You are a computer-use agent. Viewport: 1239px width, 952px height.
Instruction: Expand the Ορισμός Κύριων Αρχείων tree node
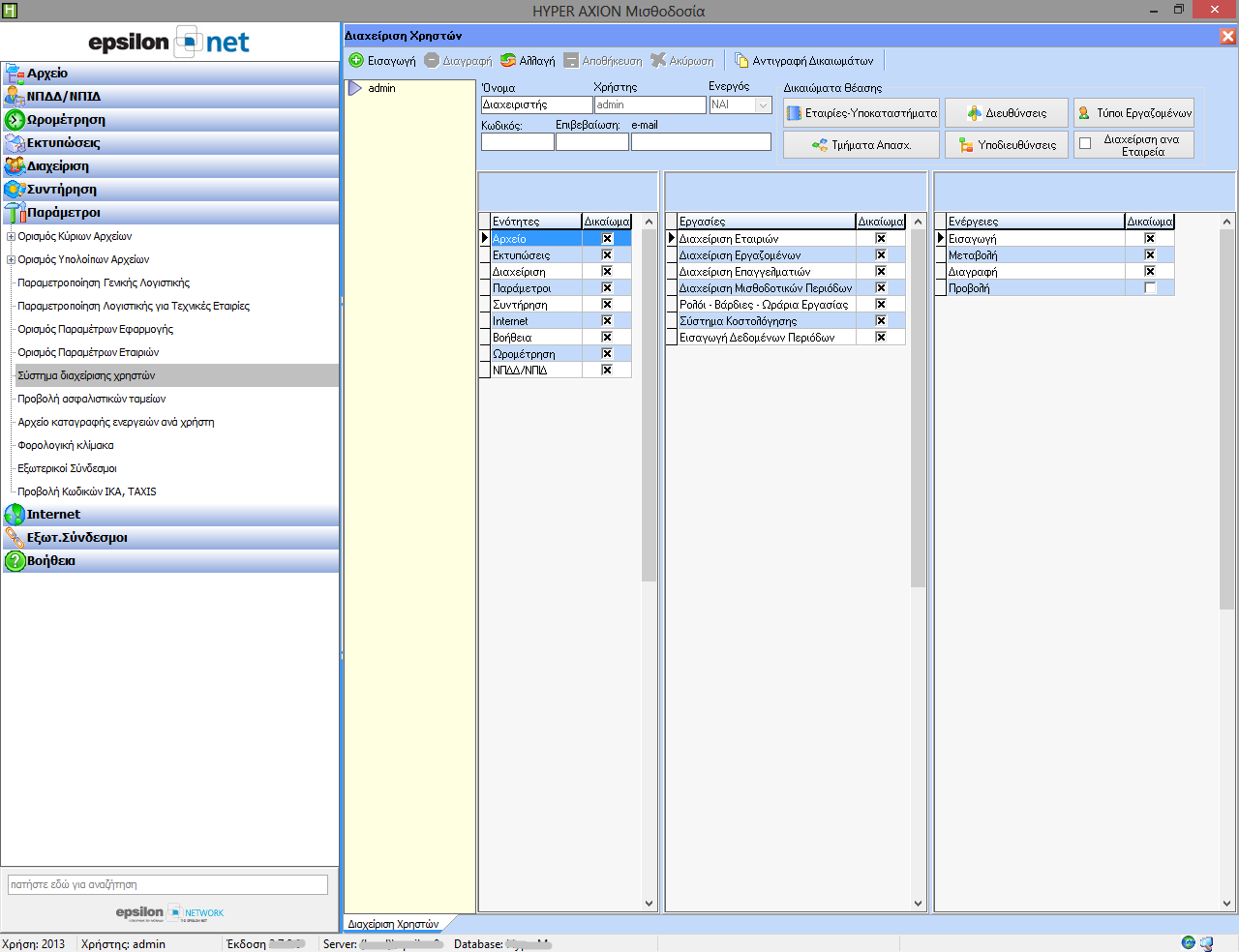[11, 236]
